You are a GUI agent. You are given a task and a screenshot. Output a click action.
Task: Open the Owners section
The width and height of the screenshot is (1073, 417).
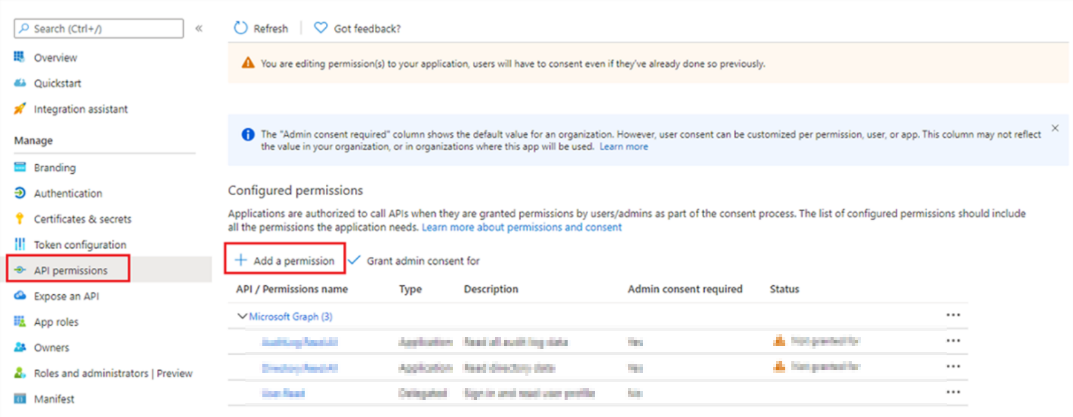pyautogui.click(x=52, y=348)
